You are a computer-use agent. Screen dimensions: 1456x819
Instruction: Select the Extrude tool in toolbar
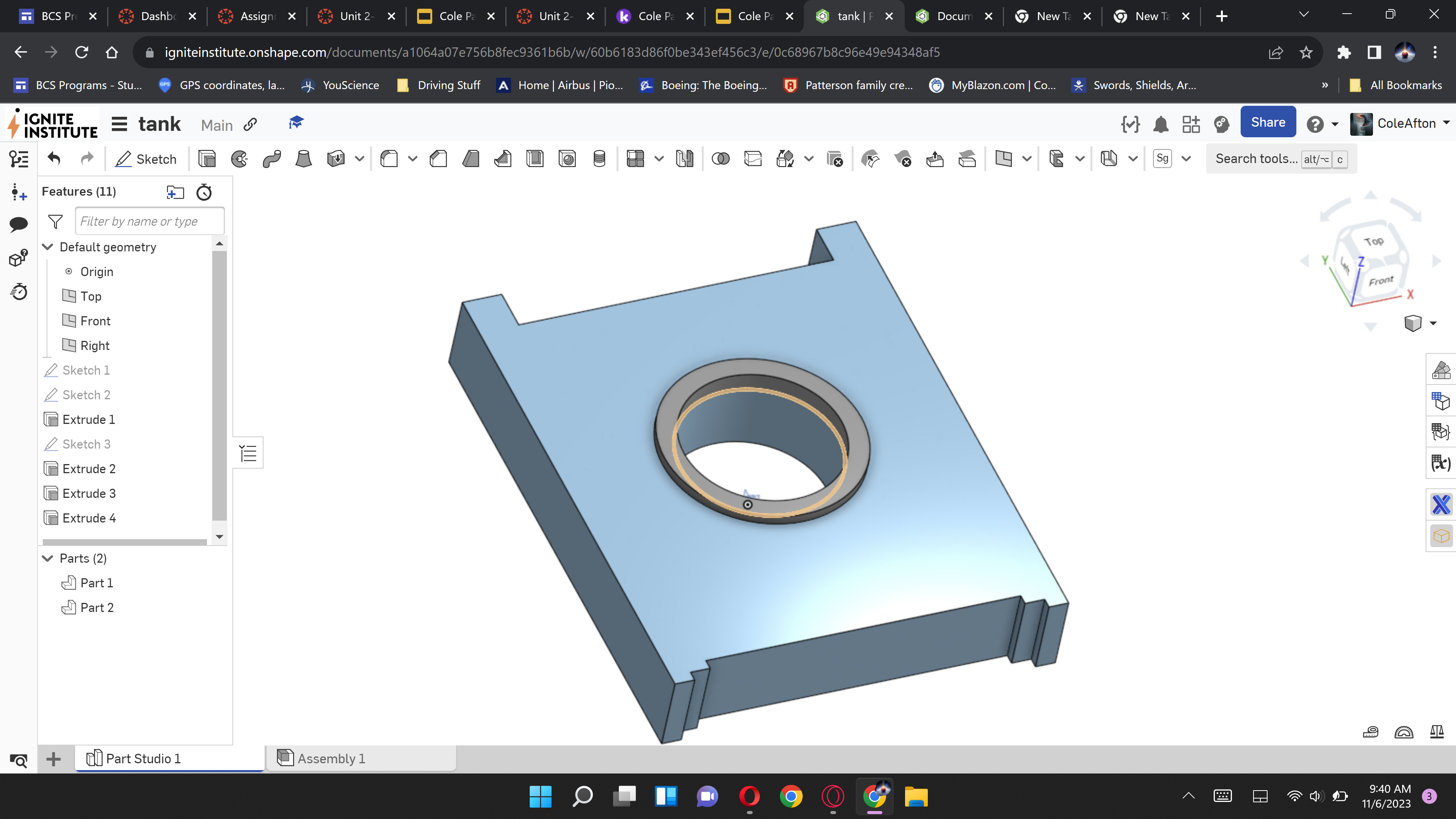pos(207,159)
